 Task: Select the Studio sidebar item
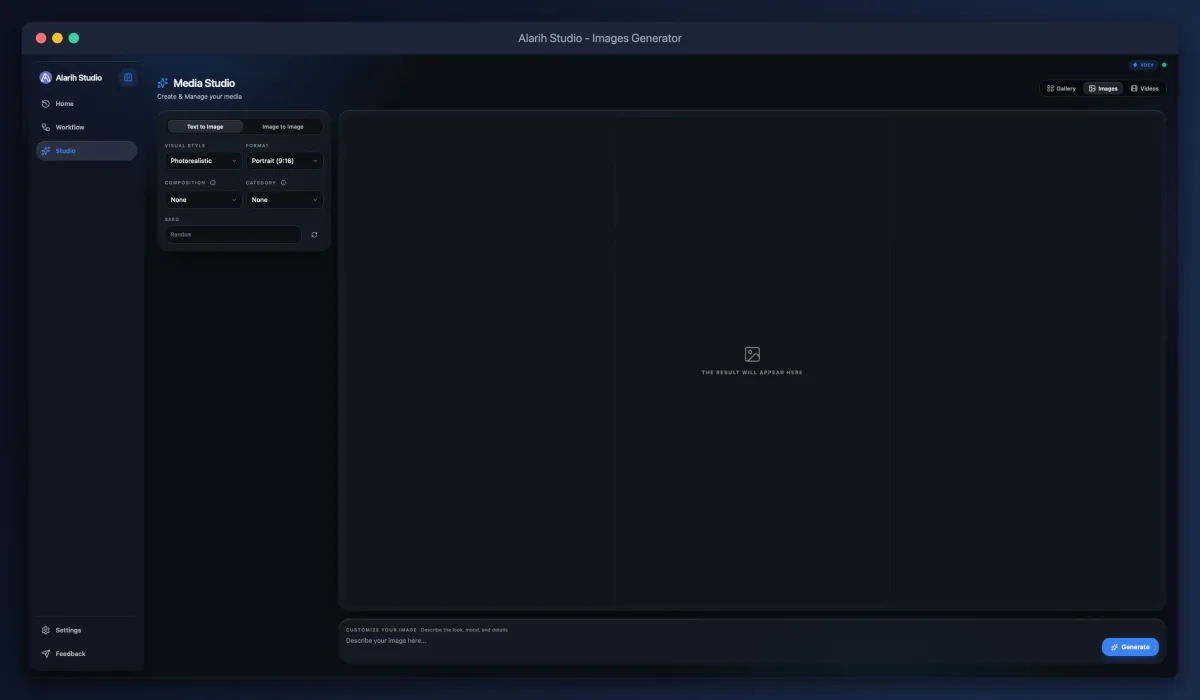coord(86,151)
